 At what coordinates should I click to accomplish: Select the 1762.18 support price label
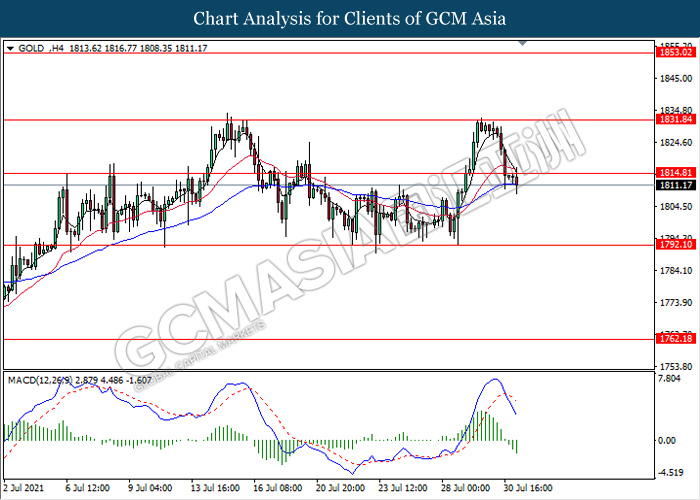tap(676, 339)
